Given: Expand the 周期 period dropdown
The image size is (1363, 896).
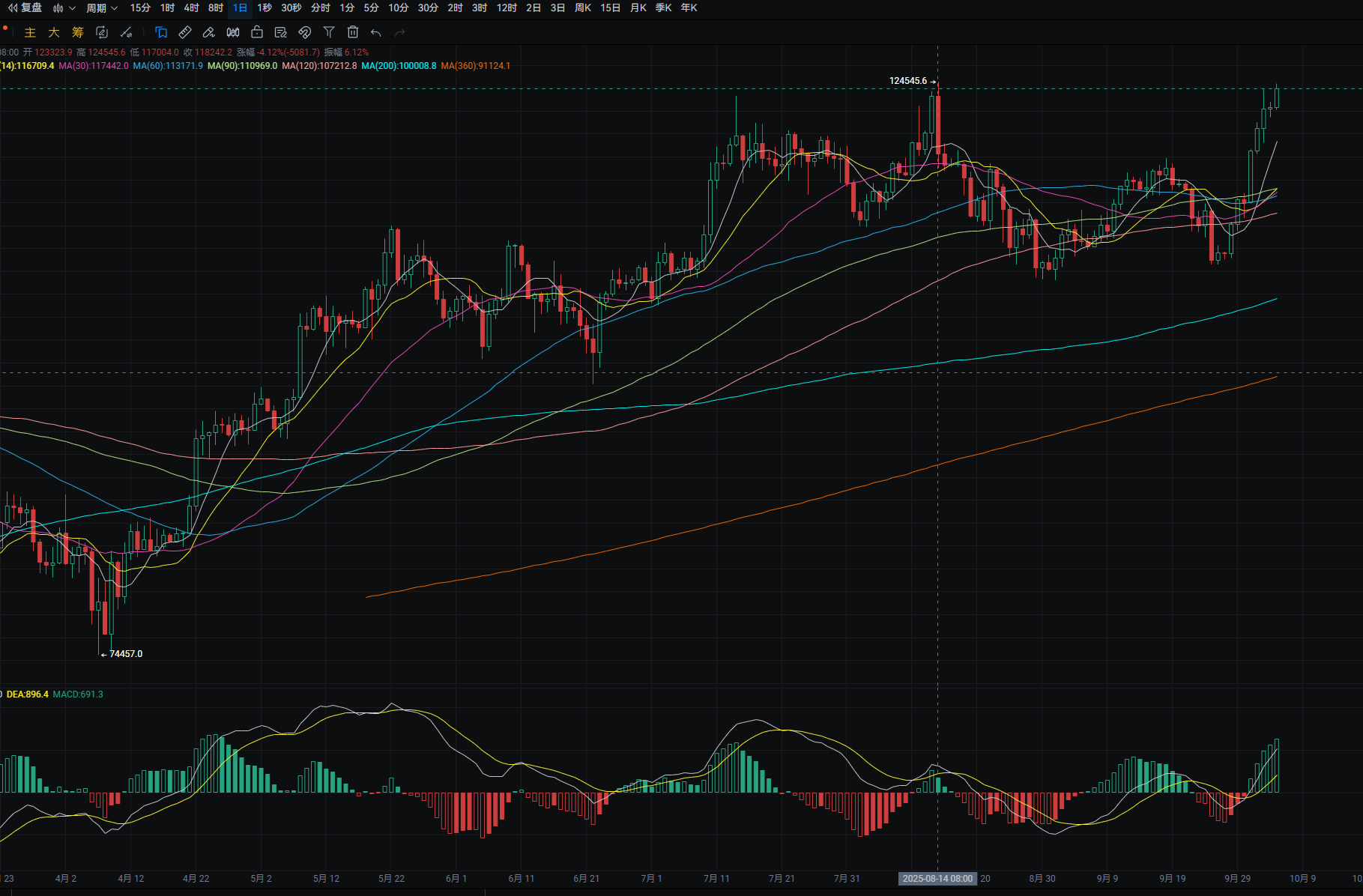Looking at the screenshot, I should click(101, 8).
